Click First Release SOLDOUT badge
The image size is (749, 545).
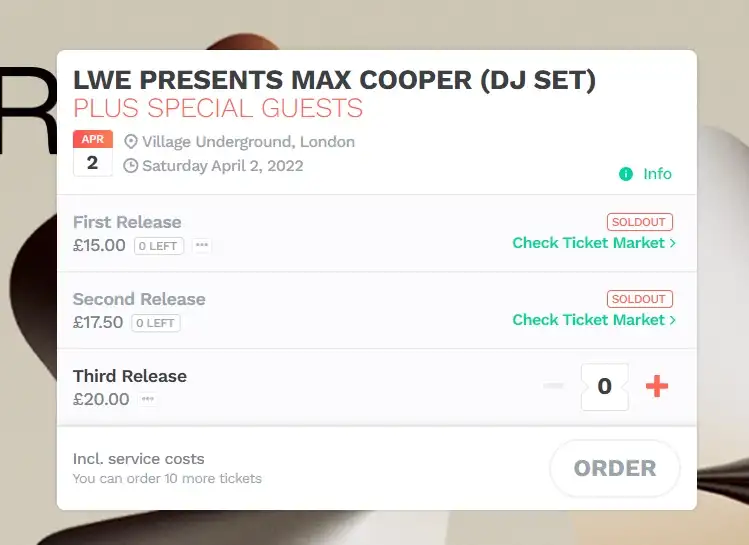coord(639,222)
